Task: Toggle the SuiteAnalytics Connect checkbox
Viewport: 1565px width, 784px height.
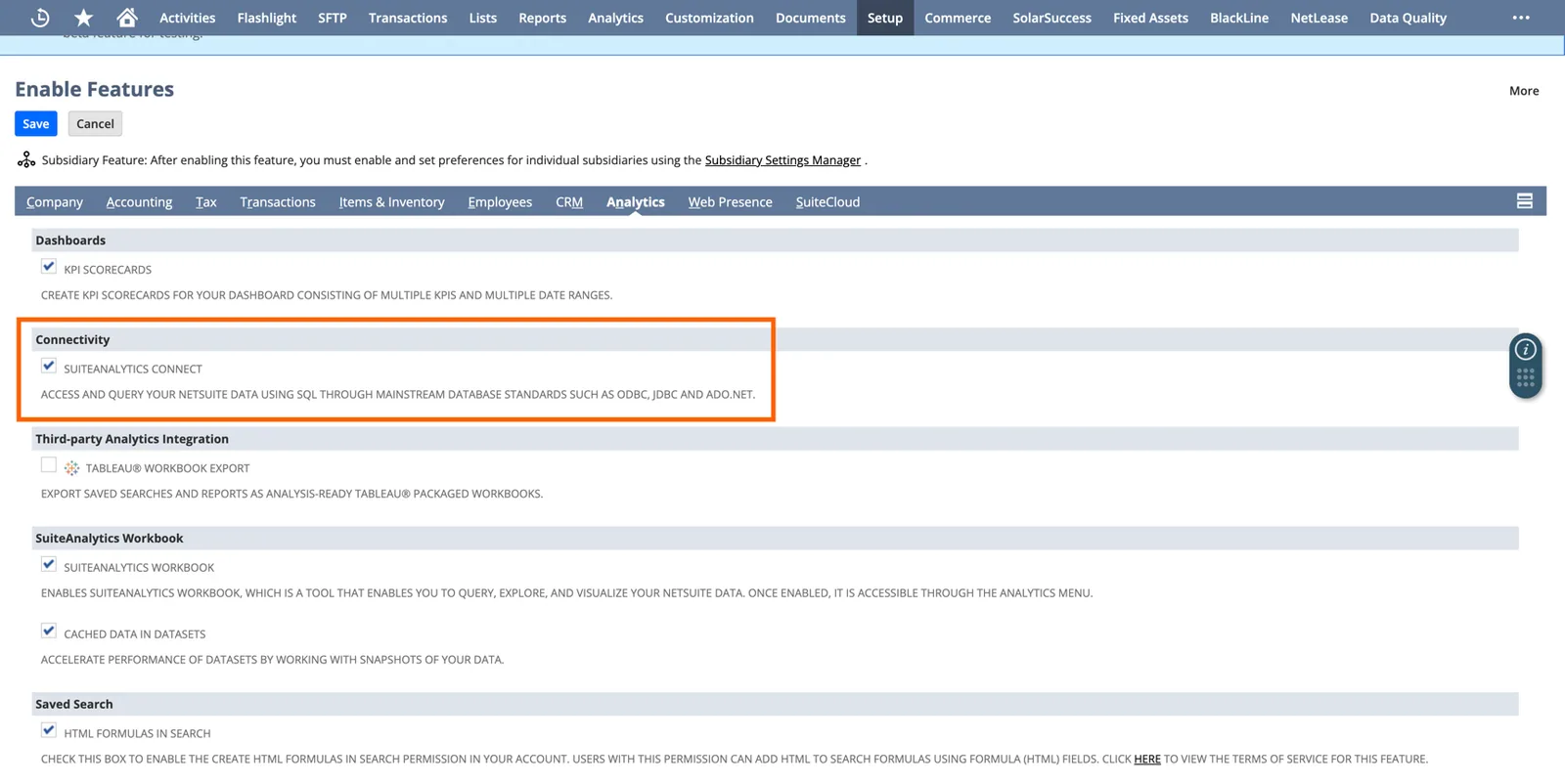Action: tap(49, 366)
